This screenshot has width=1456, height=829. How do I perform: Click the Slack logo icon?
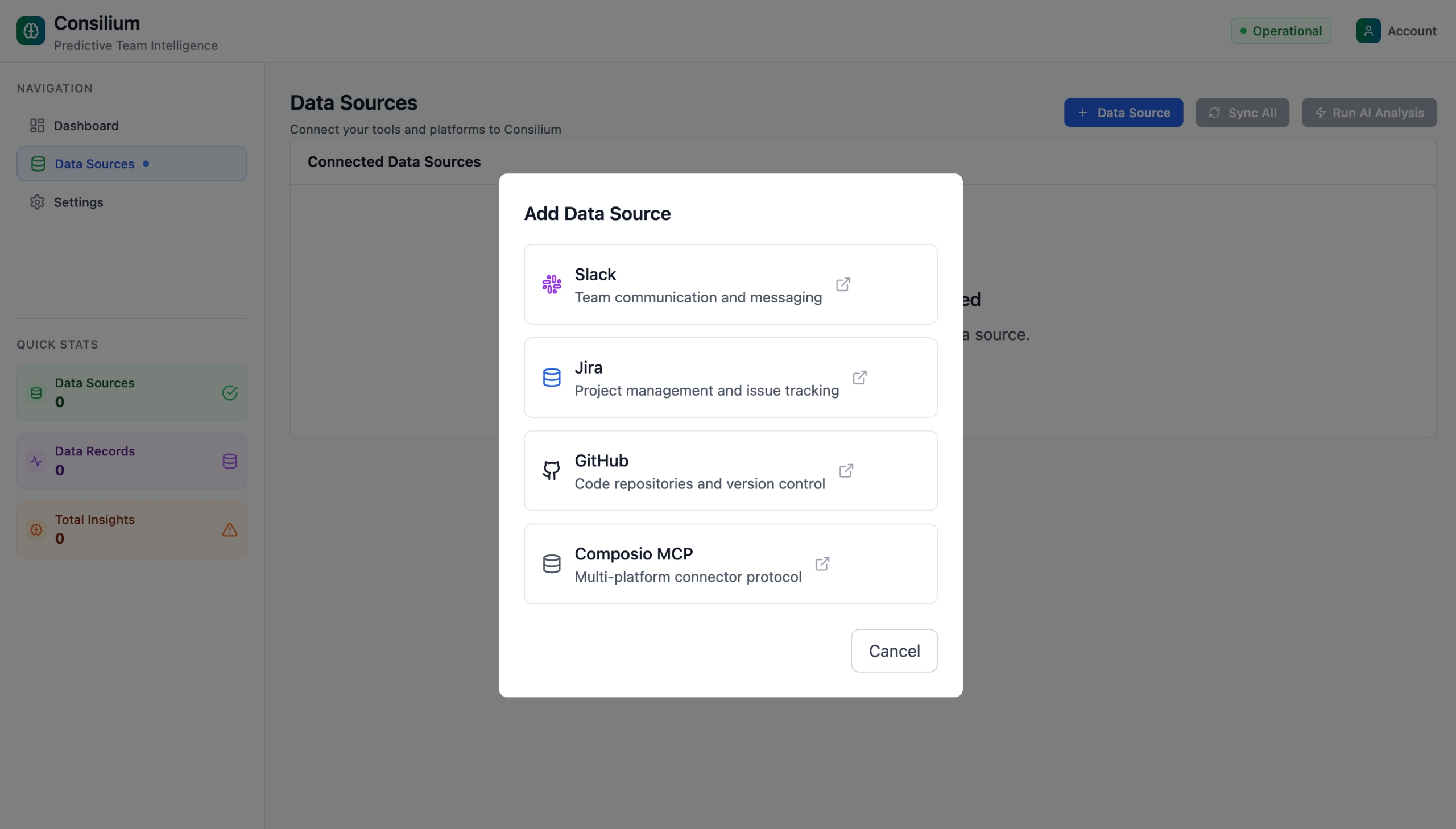[x=551, y=284]
